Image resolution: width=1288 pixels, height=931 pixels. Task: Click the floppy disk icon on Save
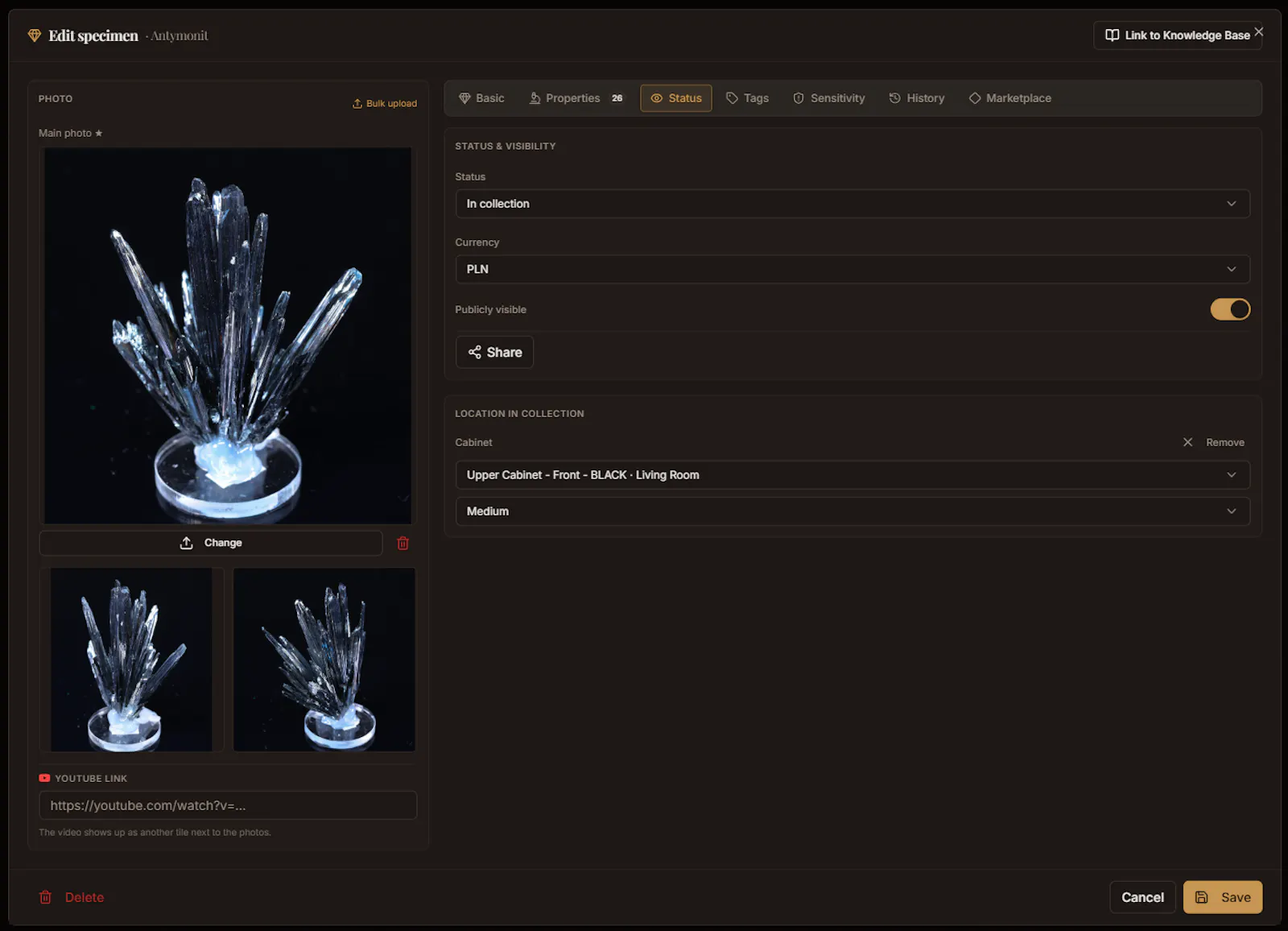coord(1201,897)
